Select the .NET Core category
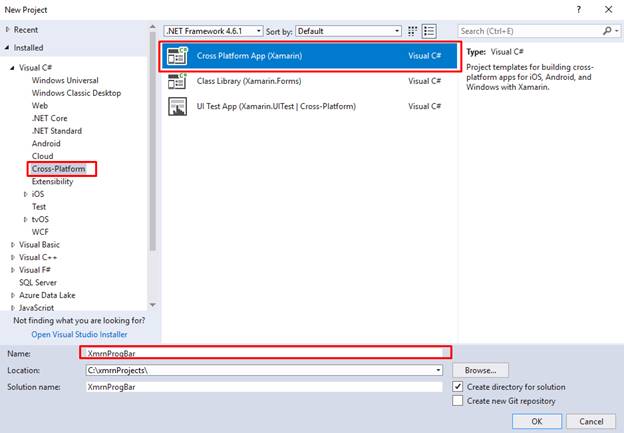The width and height of the screenshot is (624, 433). (x=49, y=118)
